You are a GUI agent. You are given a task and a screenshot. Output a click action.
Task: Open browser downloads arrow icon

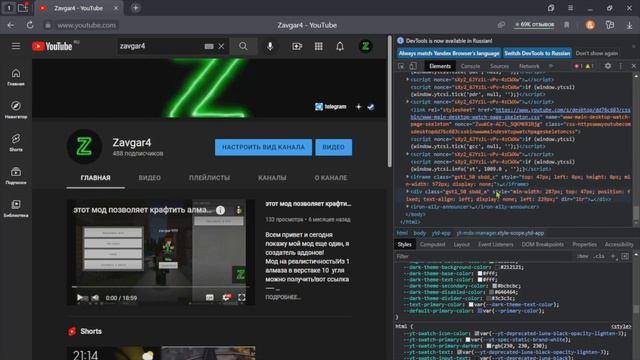tap(629, 25)
